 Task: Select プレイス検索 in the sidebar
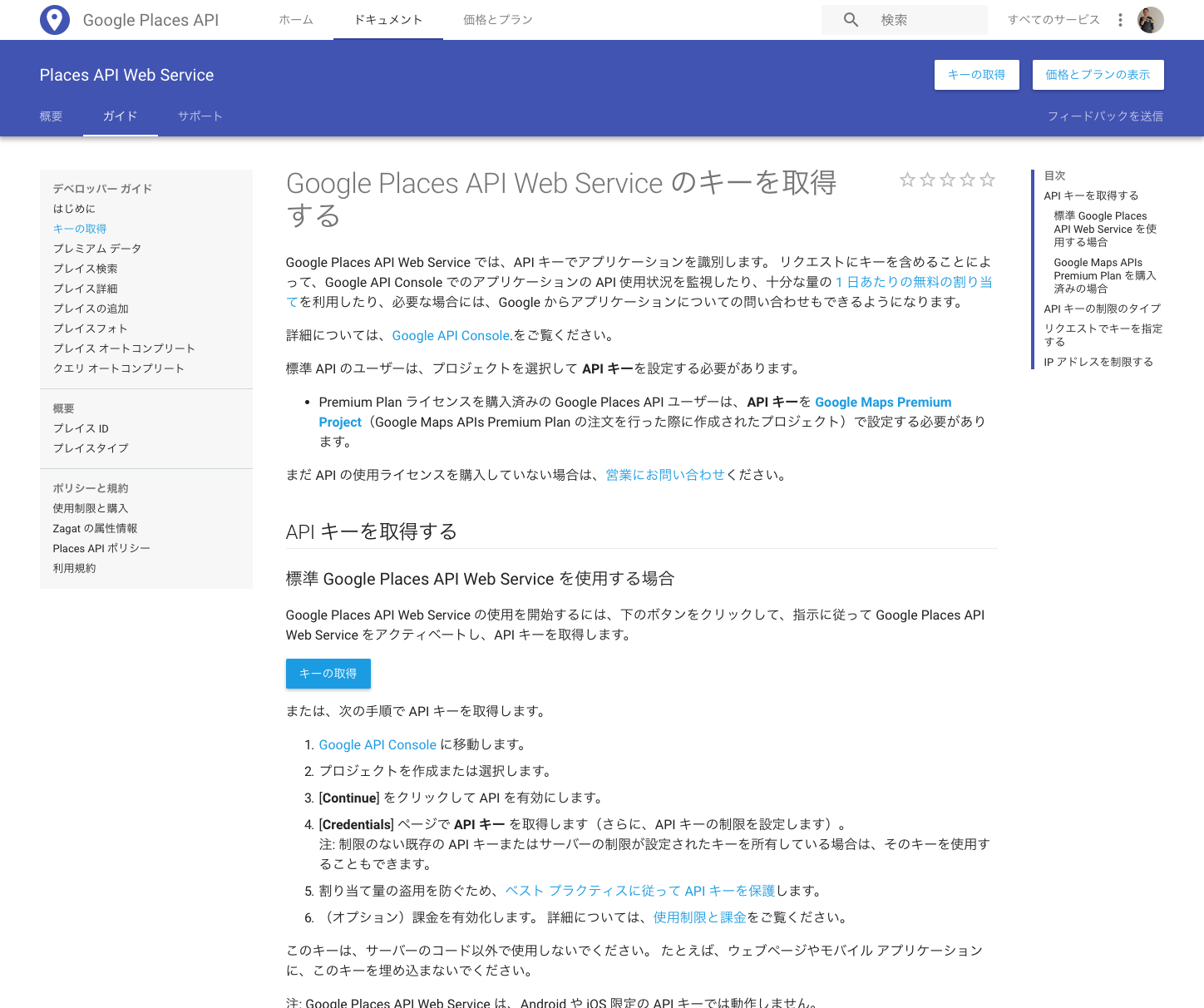pyautogui.click(x=86, y=269)
